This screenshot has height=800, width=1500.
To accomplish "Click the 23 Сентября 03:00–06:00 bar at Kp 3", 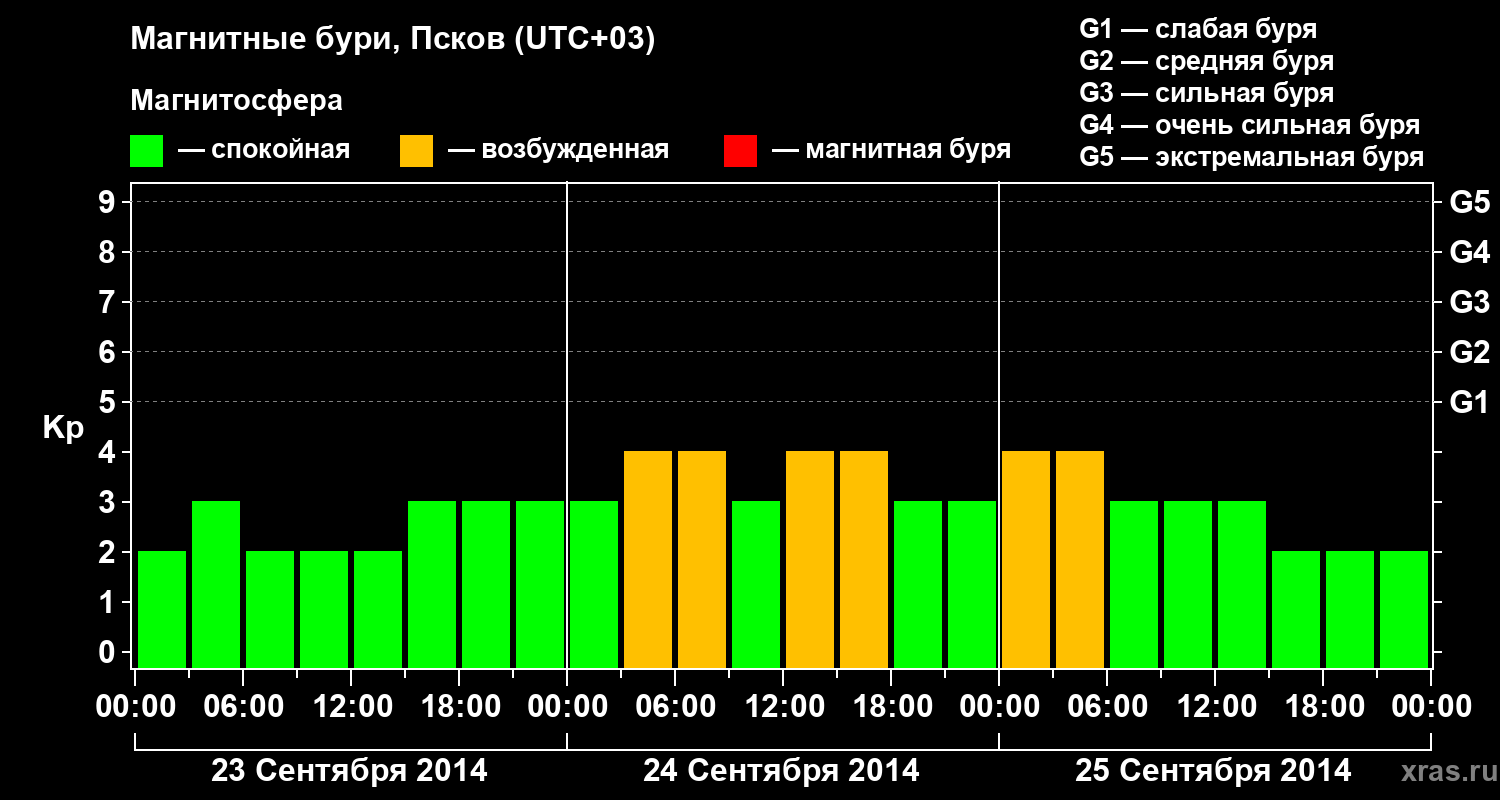I will pos(216,584).
